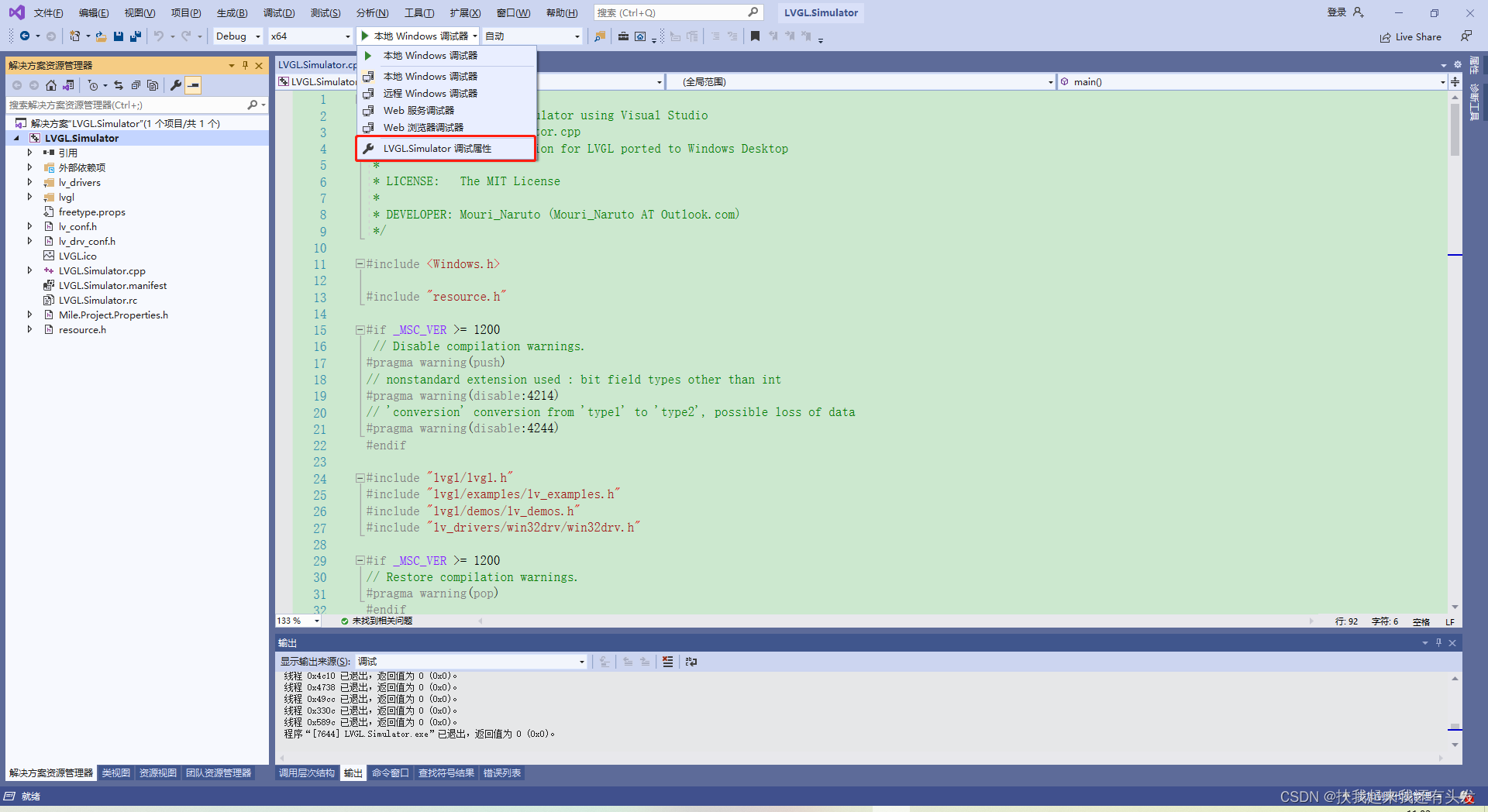Screen dimensions: 1488x812
Task: Click the open file folder icon
Action: coord(102,36)
